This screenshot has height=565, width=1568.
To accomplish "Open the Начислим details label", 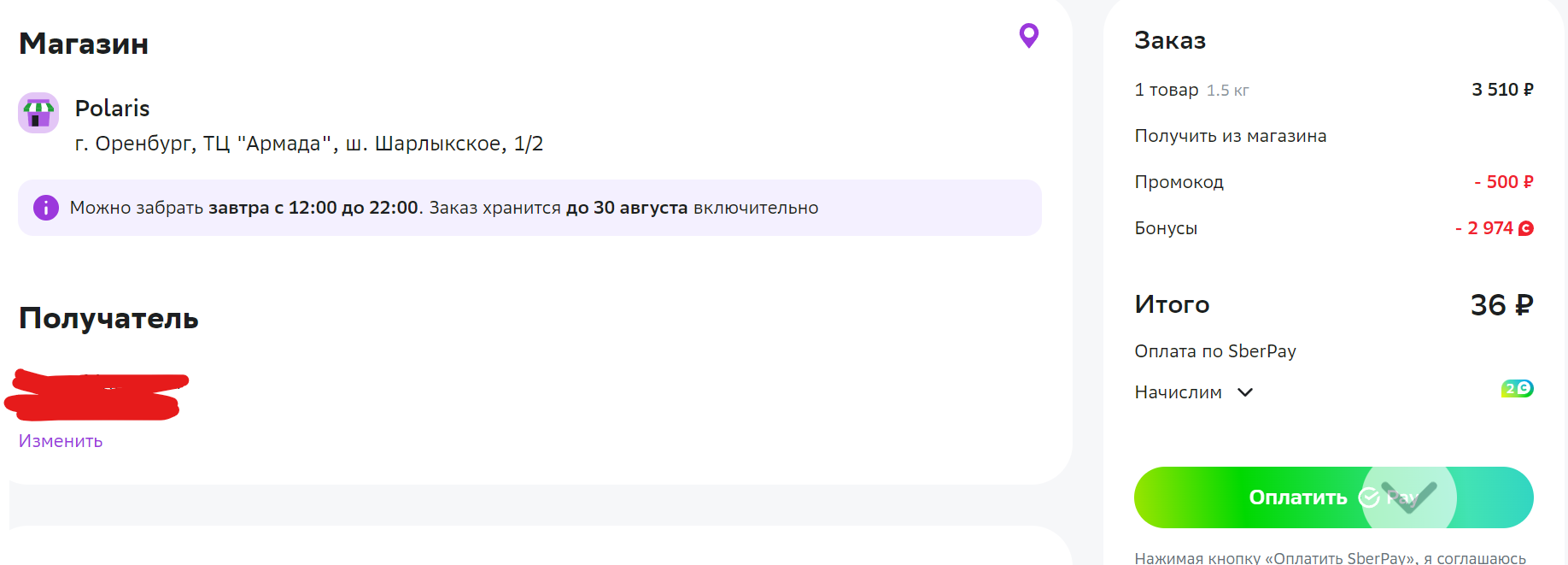I will [1178, 392].
